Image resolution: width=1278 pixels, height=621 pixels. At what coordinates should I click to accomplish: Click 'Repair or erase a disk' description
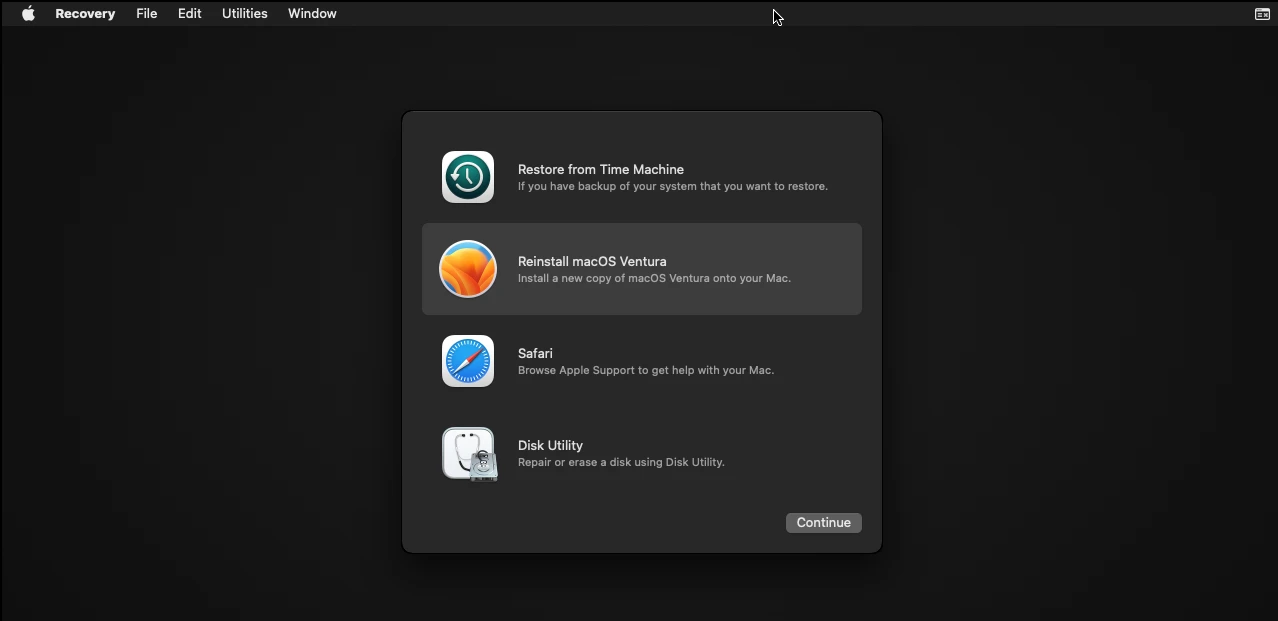[621, 463]
